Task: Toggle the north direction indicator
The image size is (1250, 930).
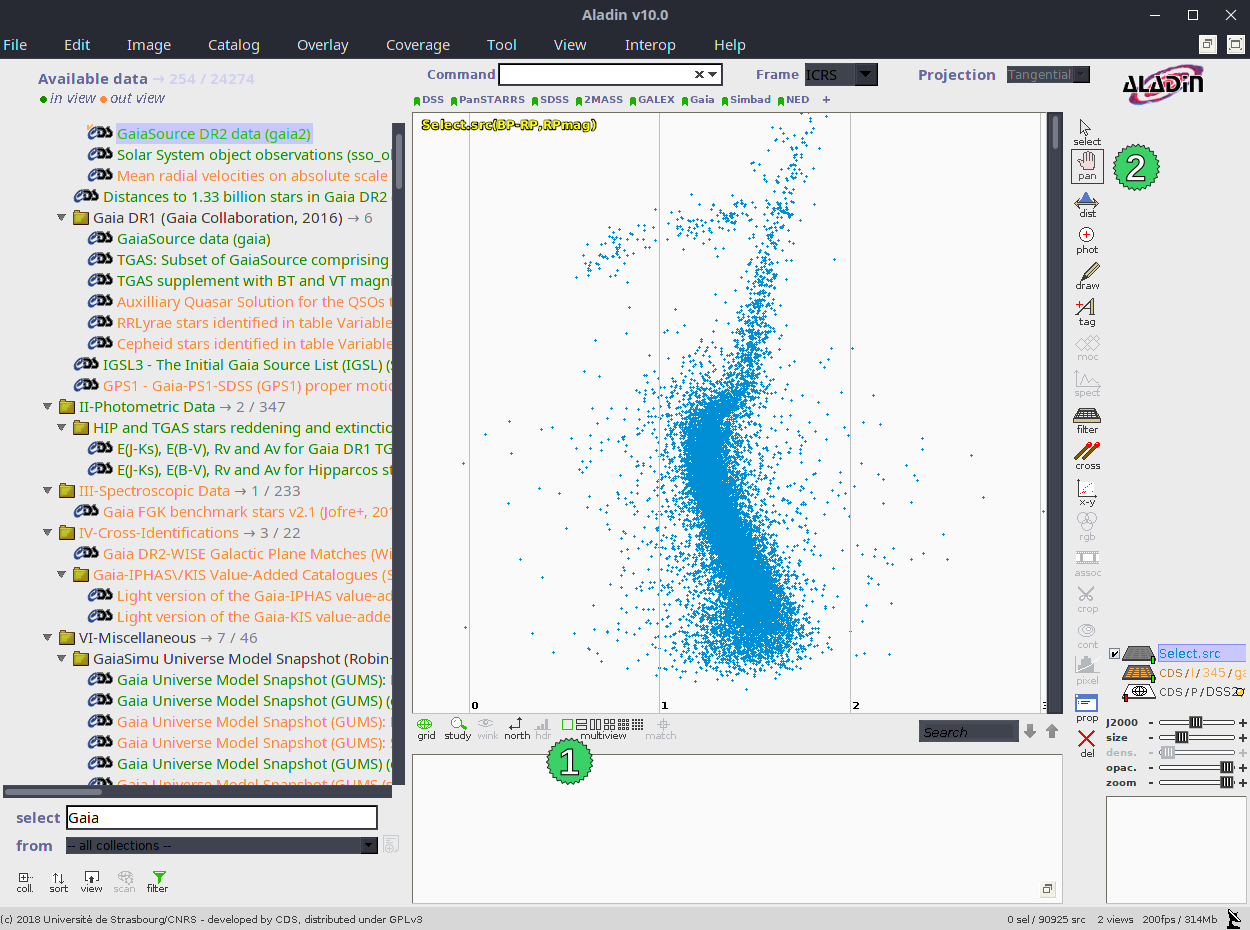Action: (x=517, y=728)
